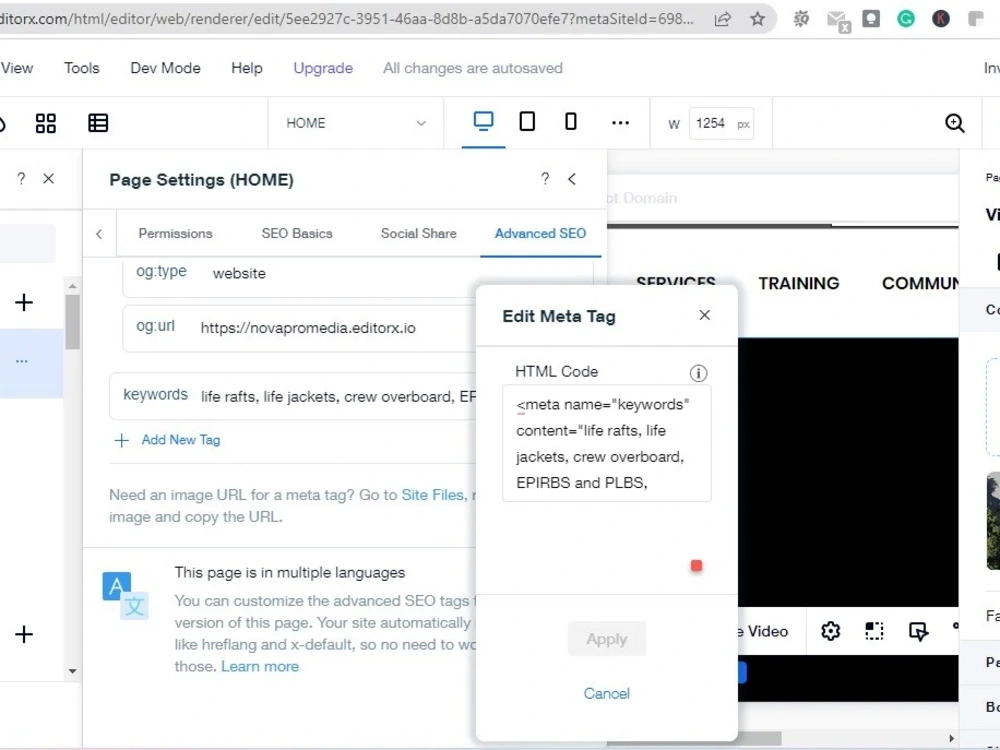The width and height of the screenshot is (1000, 750).
Task: Open the K profile extension icon
Action: [941, 19]
